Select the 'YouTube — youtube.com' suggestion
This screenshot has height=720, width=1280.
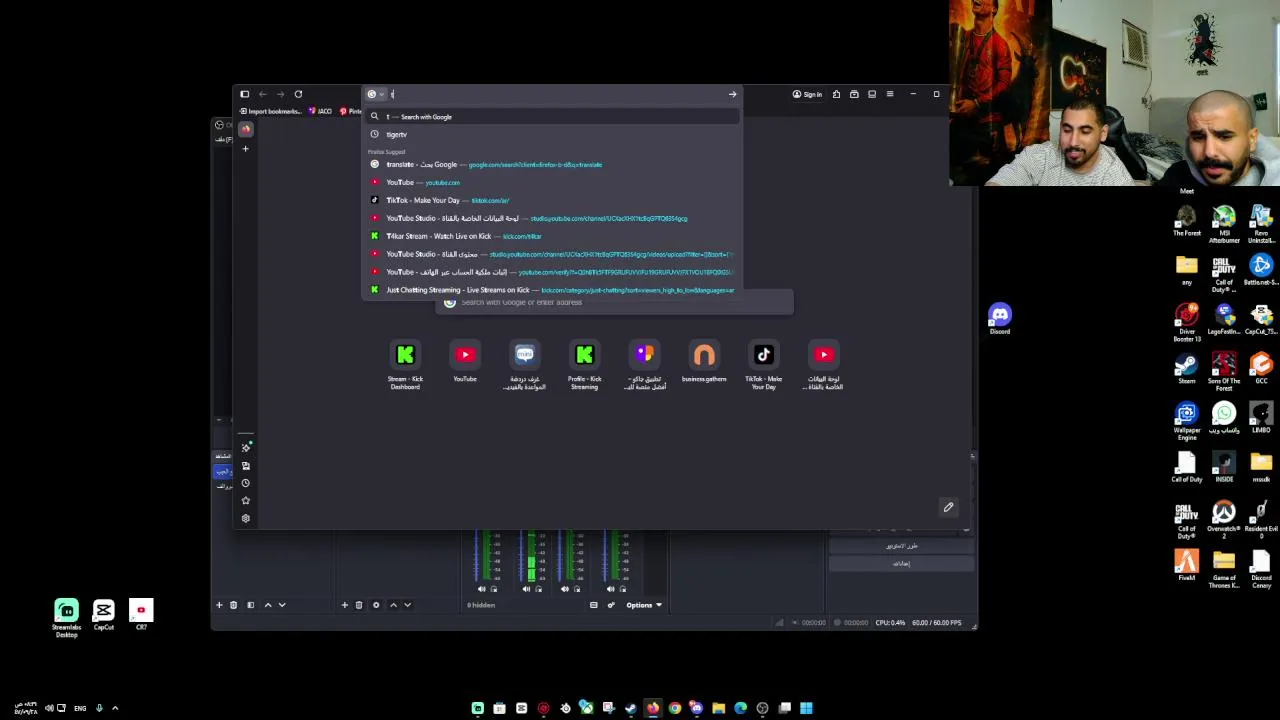click(x=552, y=182)
